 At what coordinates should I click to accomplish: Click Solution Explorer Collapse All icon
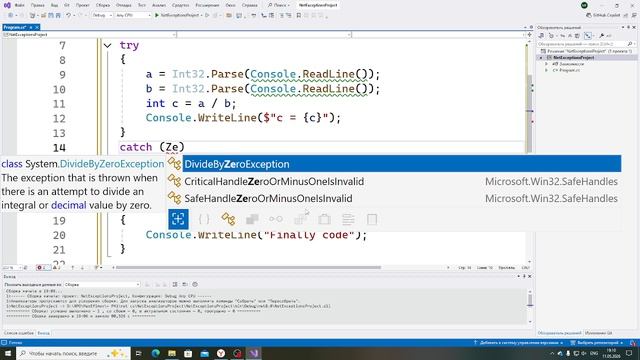[570, 36]
